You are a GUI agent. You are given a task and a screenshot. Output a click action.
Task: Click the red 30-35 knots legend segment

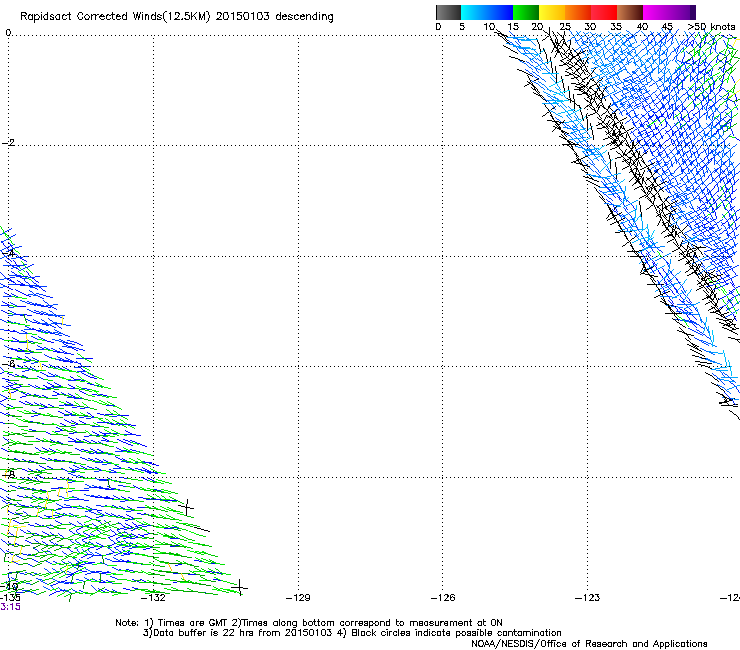pyautogui.click(x=604, y=12)
